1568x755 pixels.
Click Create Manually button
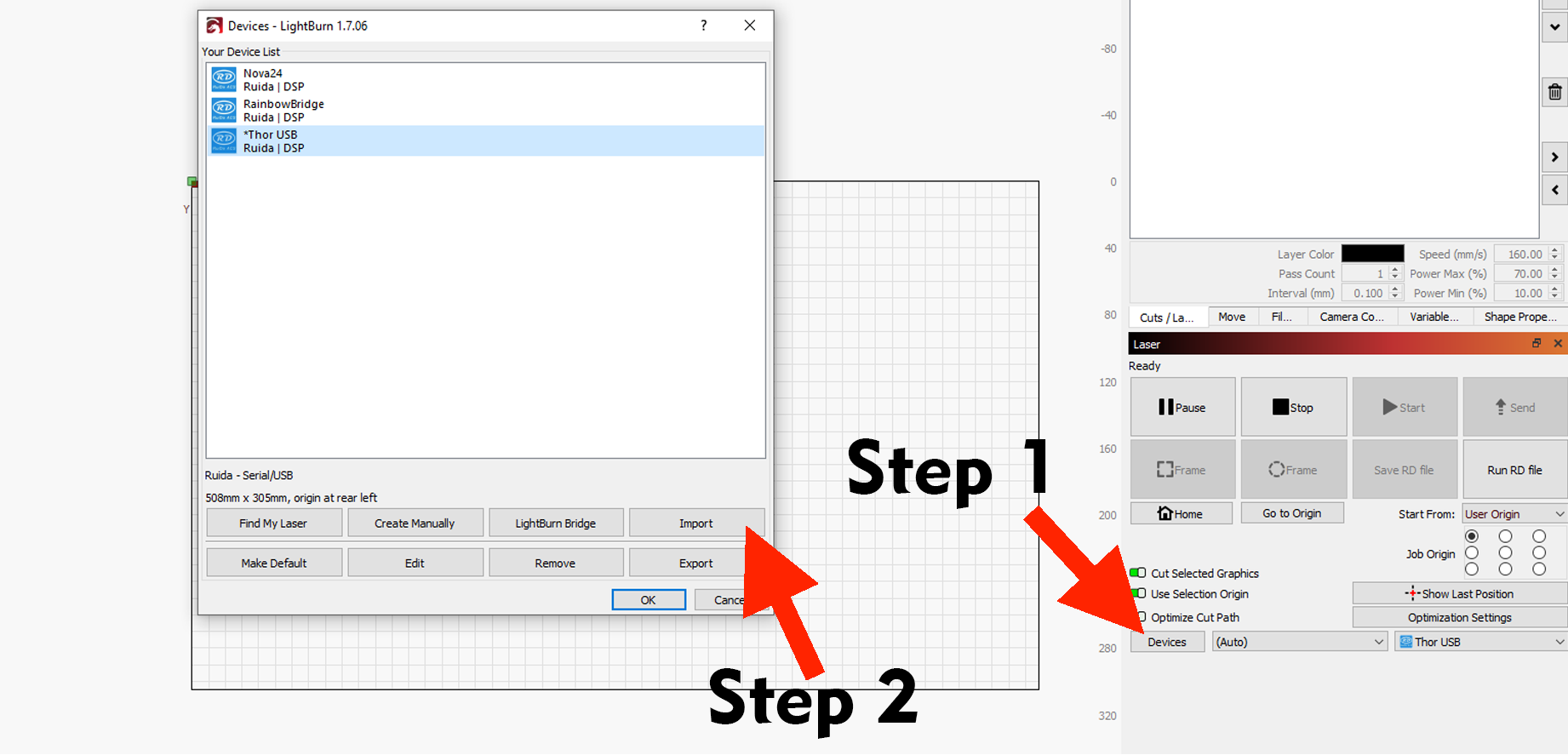415,523
